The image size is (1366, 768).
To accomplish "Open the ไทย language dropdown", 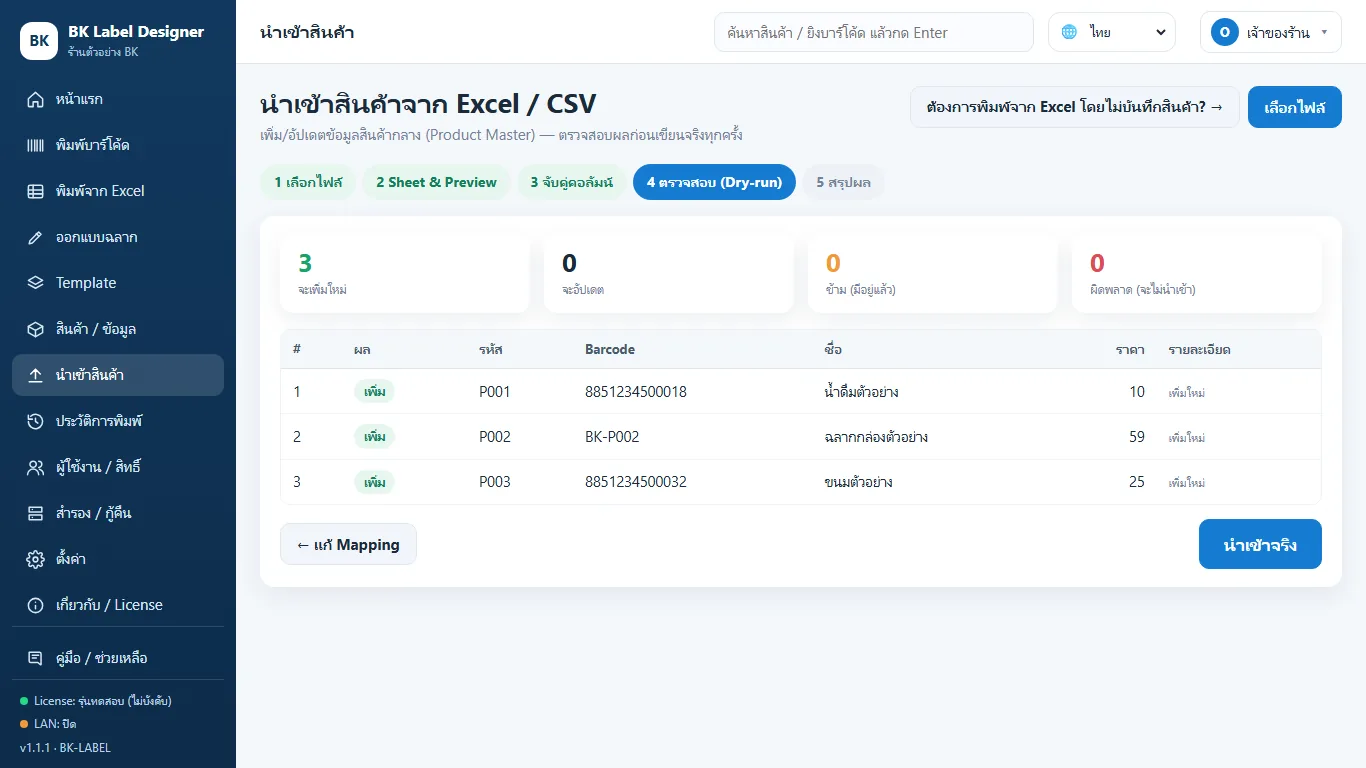I will click(x=1112, y=32).
